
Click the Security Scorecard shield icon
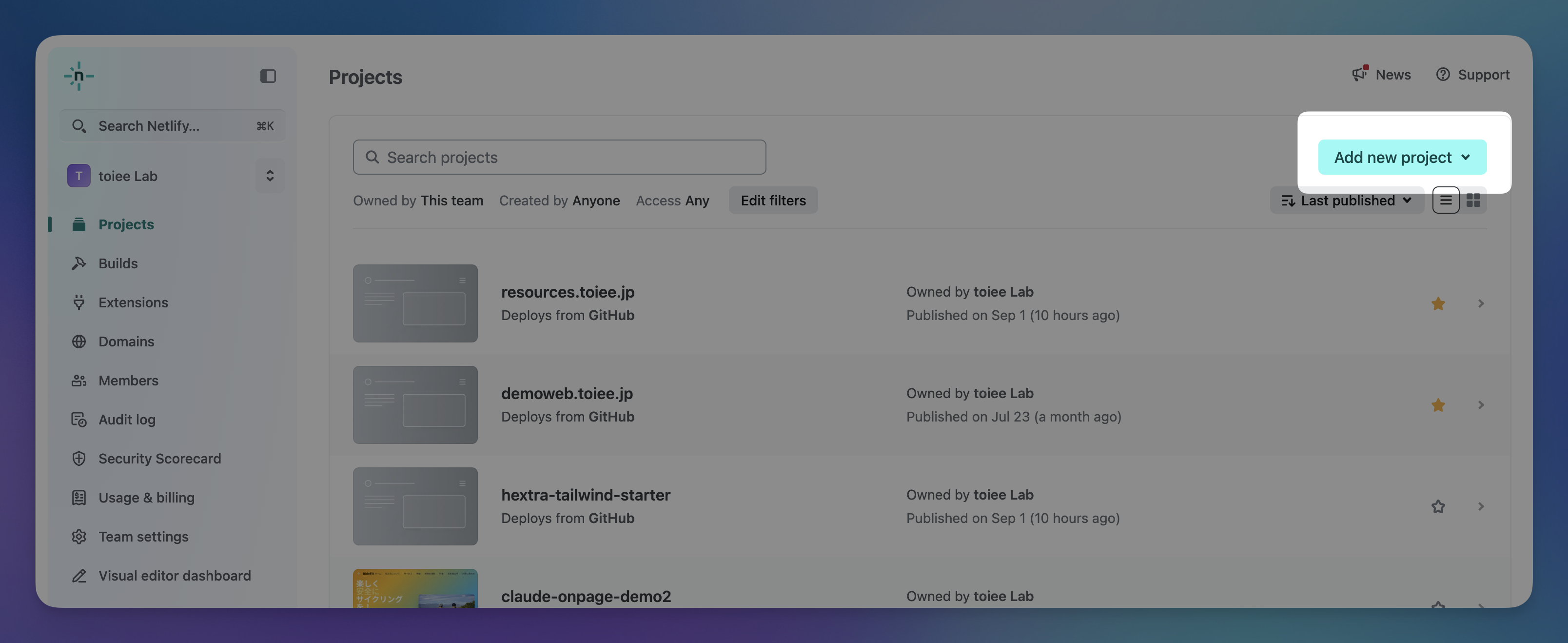pyautogui.click(x=79, y=458)
